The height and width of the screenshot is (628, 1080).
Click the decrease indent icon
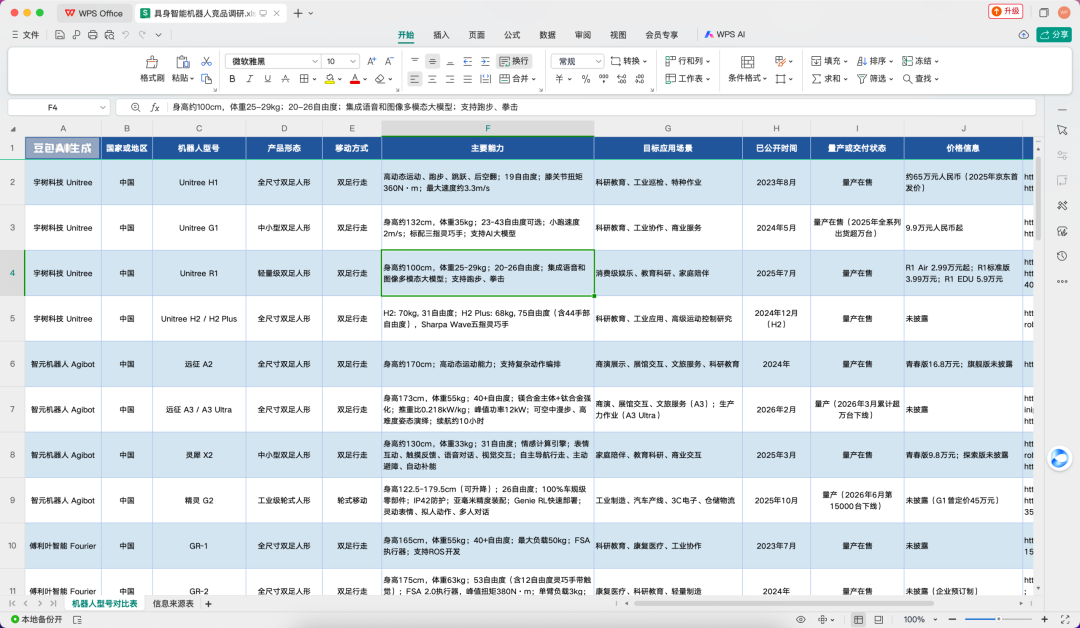[x=468, y=61]
